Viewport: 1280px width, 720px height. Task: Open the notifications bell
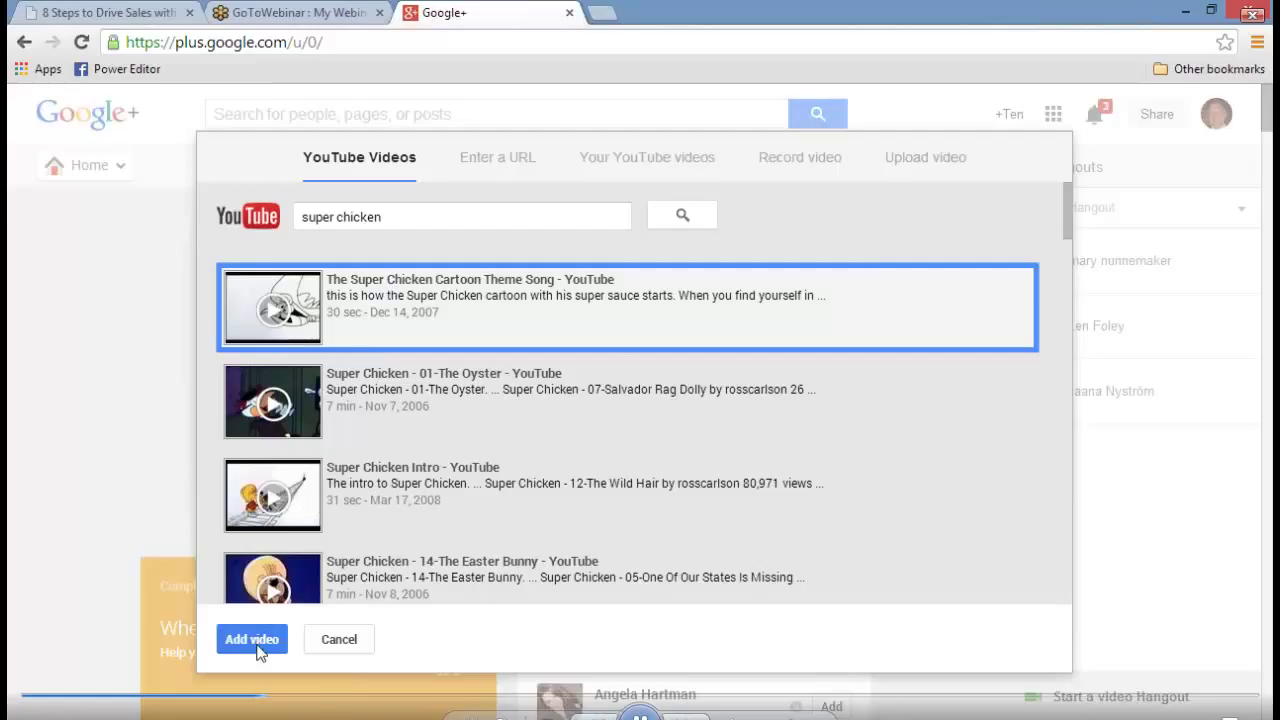(1096, 113)
